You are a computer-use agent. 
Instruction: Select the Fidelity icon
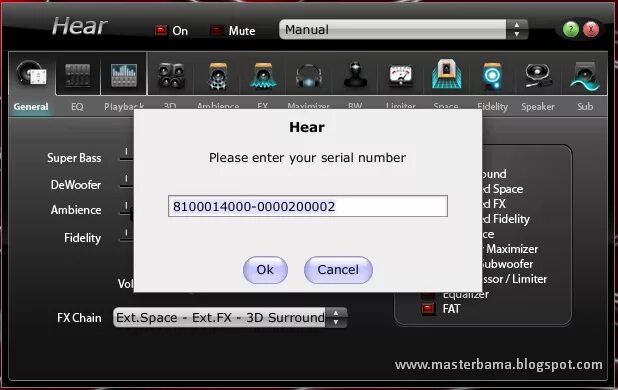(x=492, y=75)
